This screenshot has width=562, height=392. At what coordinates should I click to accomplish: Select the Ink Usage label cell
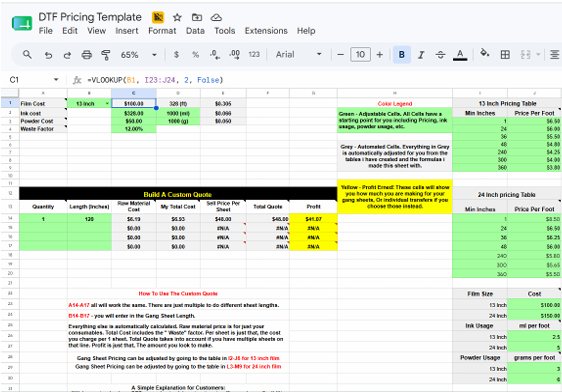click(480, 326)
